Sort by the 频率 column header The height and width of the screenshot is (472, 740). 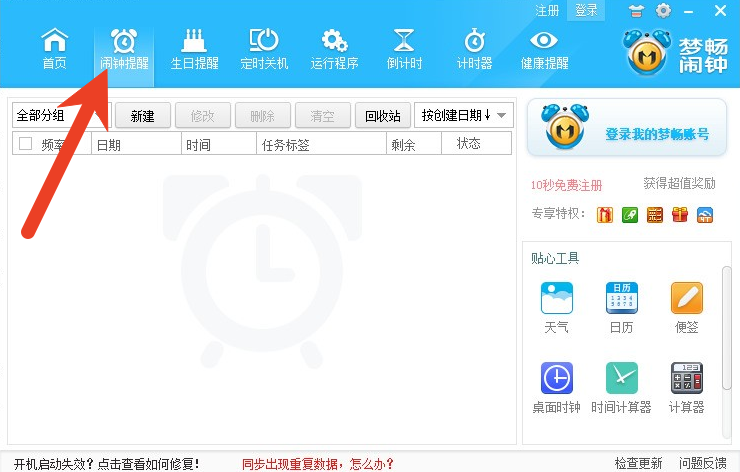pos(52,143)
